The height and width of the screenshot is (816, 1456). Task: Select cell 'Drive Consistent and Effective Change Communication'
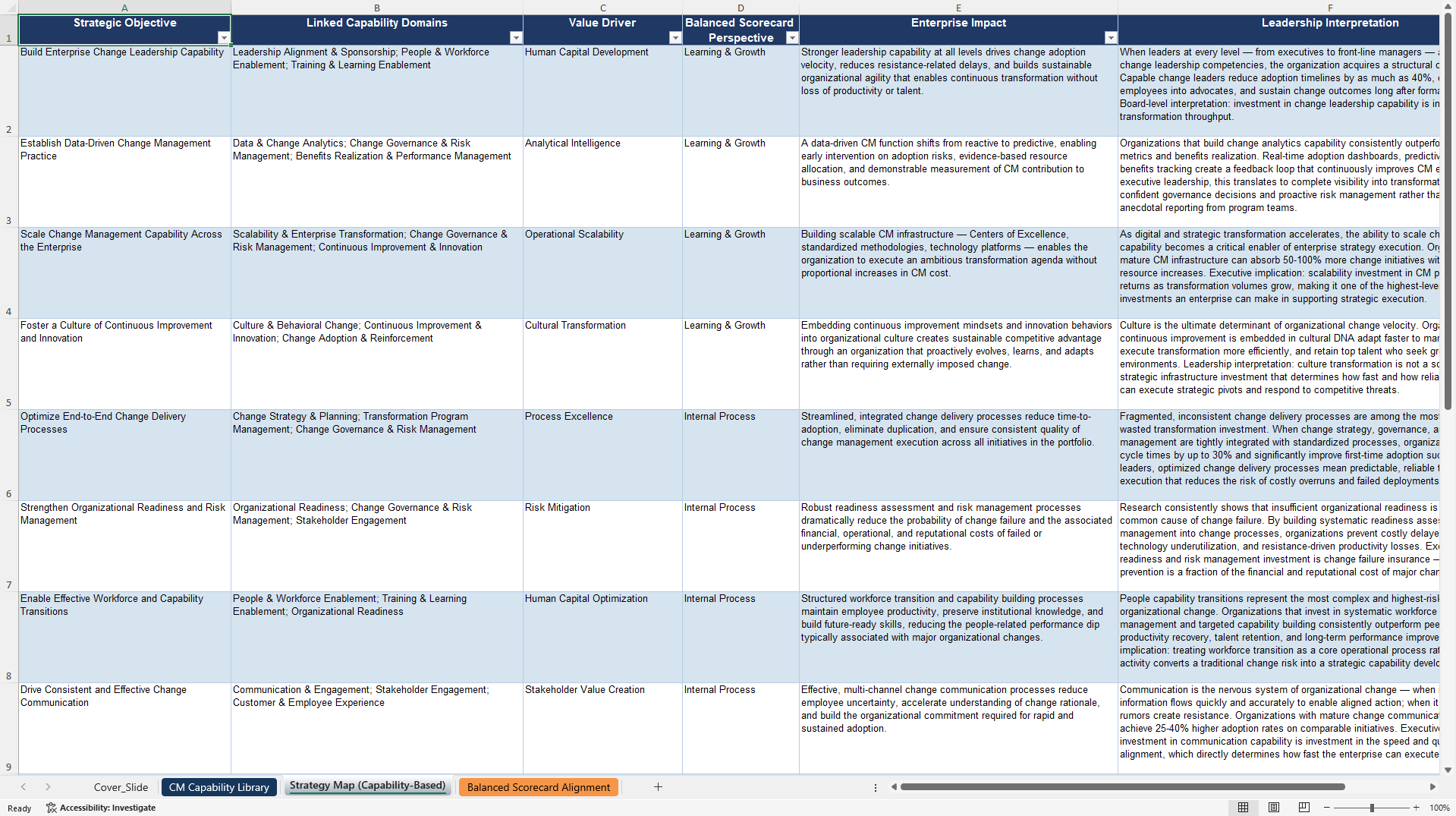tap(124, 729)
